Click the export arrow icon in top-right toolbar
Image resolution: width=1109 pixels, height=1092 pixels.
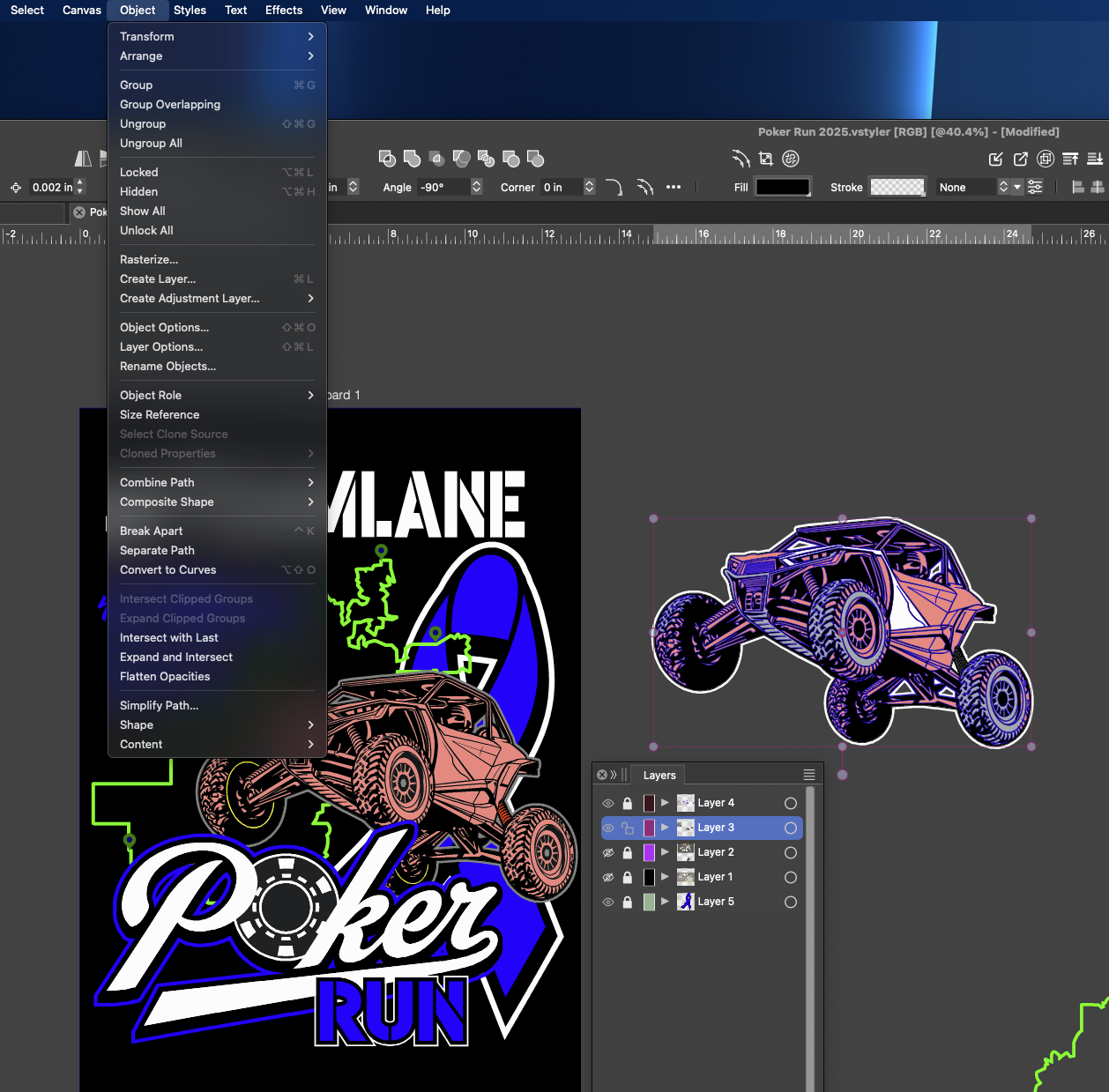point(1020,159)
